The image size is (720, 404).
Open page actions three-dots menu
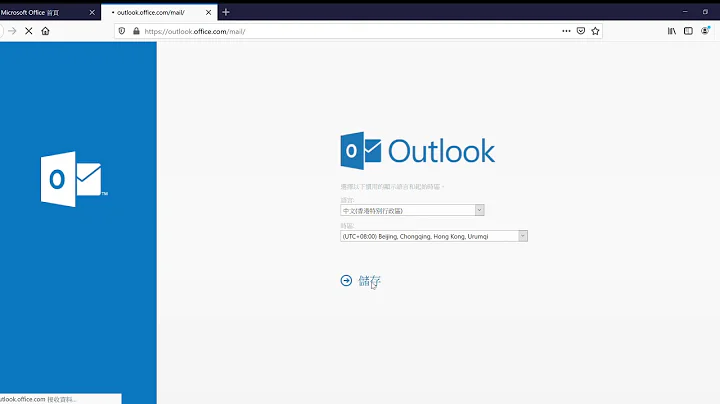coord(566,31)
